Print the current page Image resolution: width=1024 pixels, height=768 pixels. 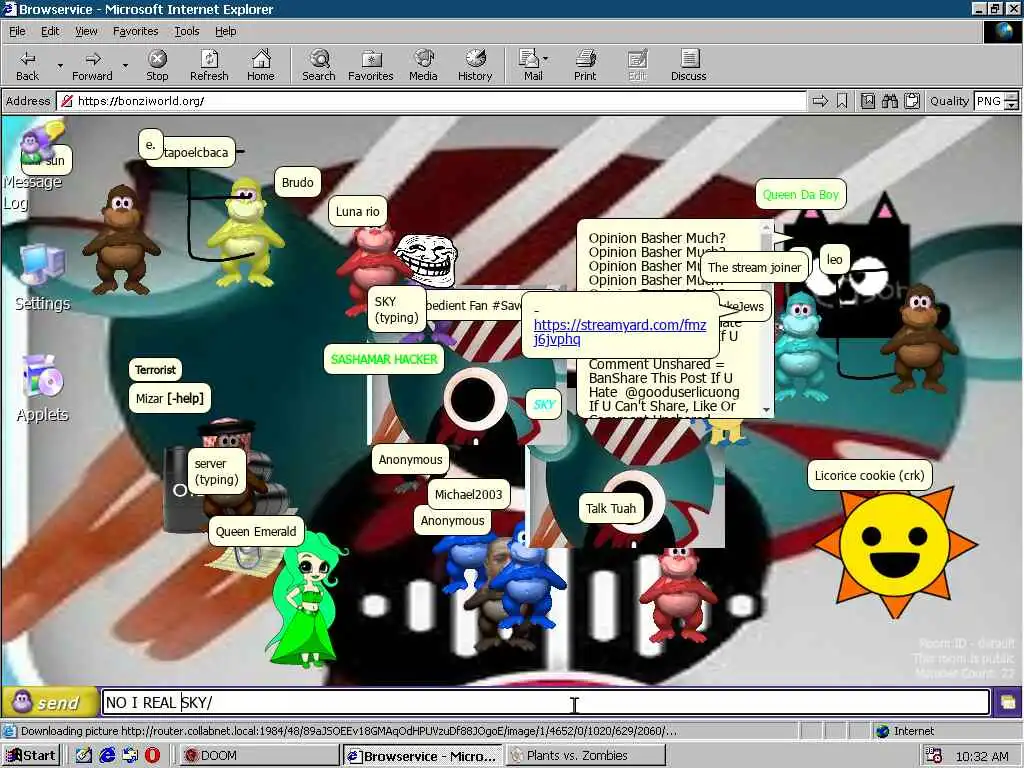585,65
